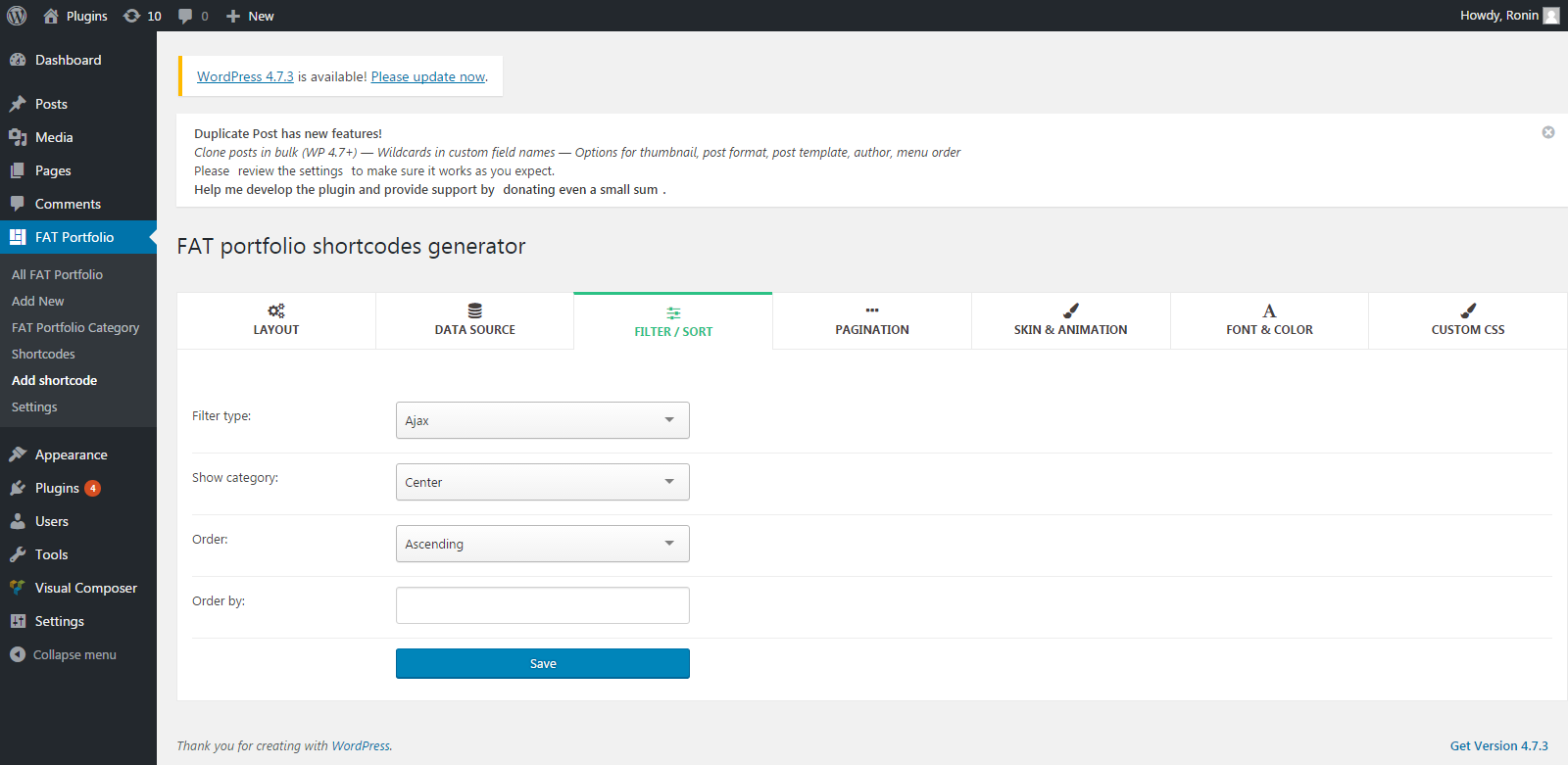Open the Show category dropdown
Image resolution: width=1568 pixels, height=765 pixels.
pyautogui.click(x=542, y=482)
